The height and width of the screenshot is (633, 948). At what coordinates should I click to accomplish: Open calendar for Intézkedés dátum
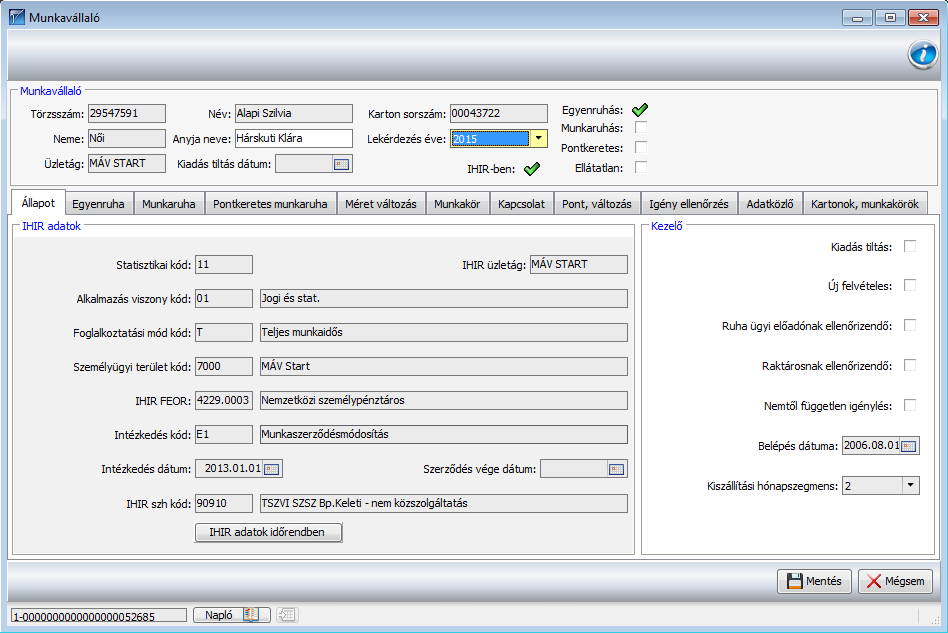(x=271, y=469)
